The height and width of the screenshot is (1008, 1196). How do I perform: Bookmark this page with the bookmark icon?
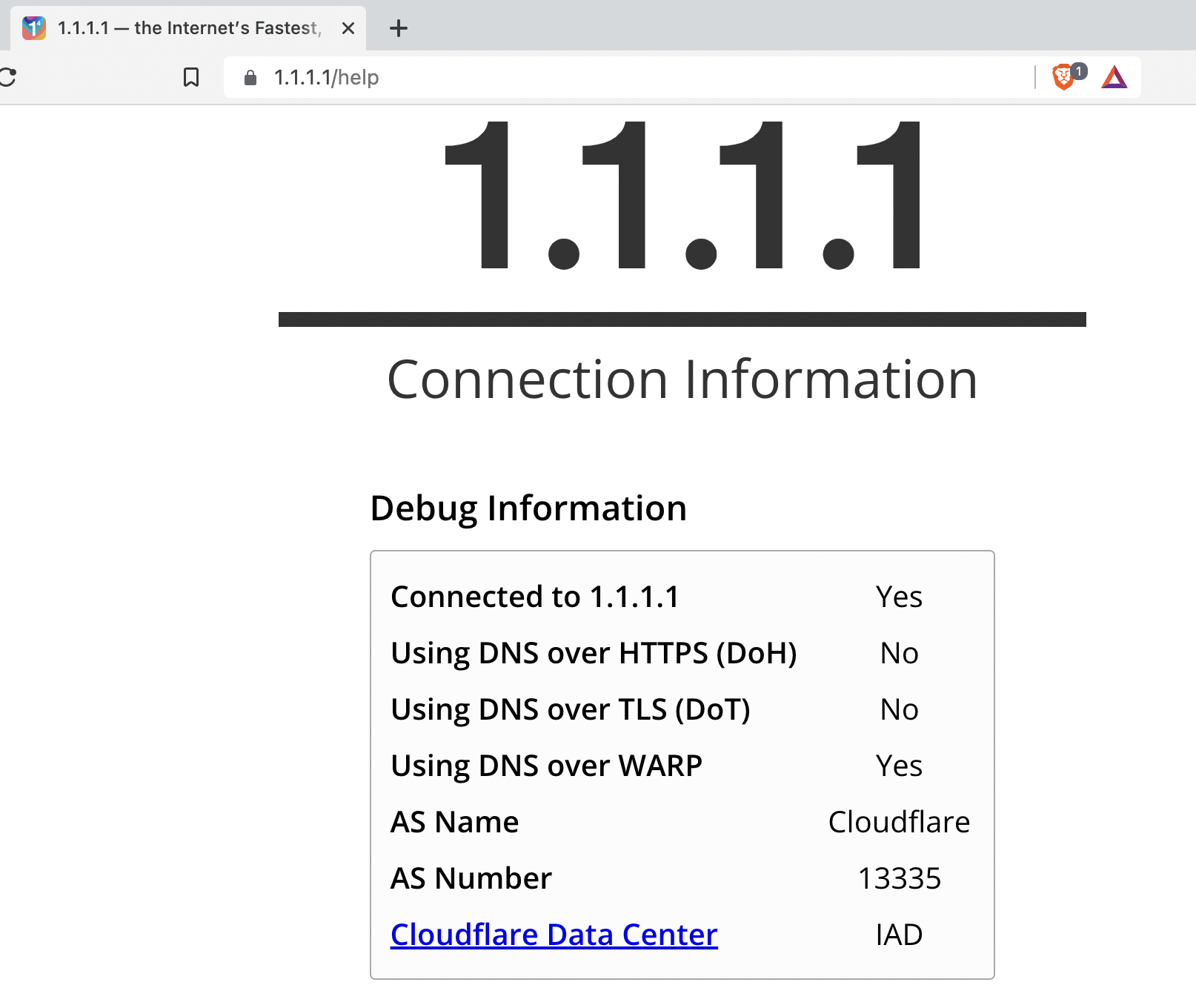(x=191, y=77)
